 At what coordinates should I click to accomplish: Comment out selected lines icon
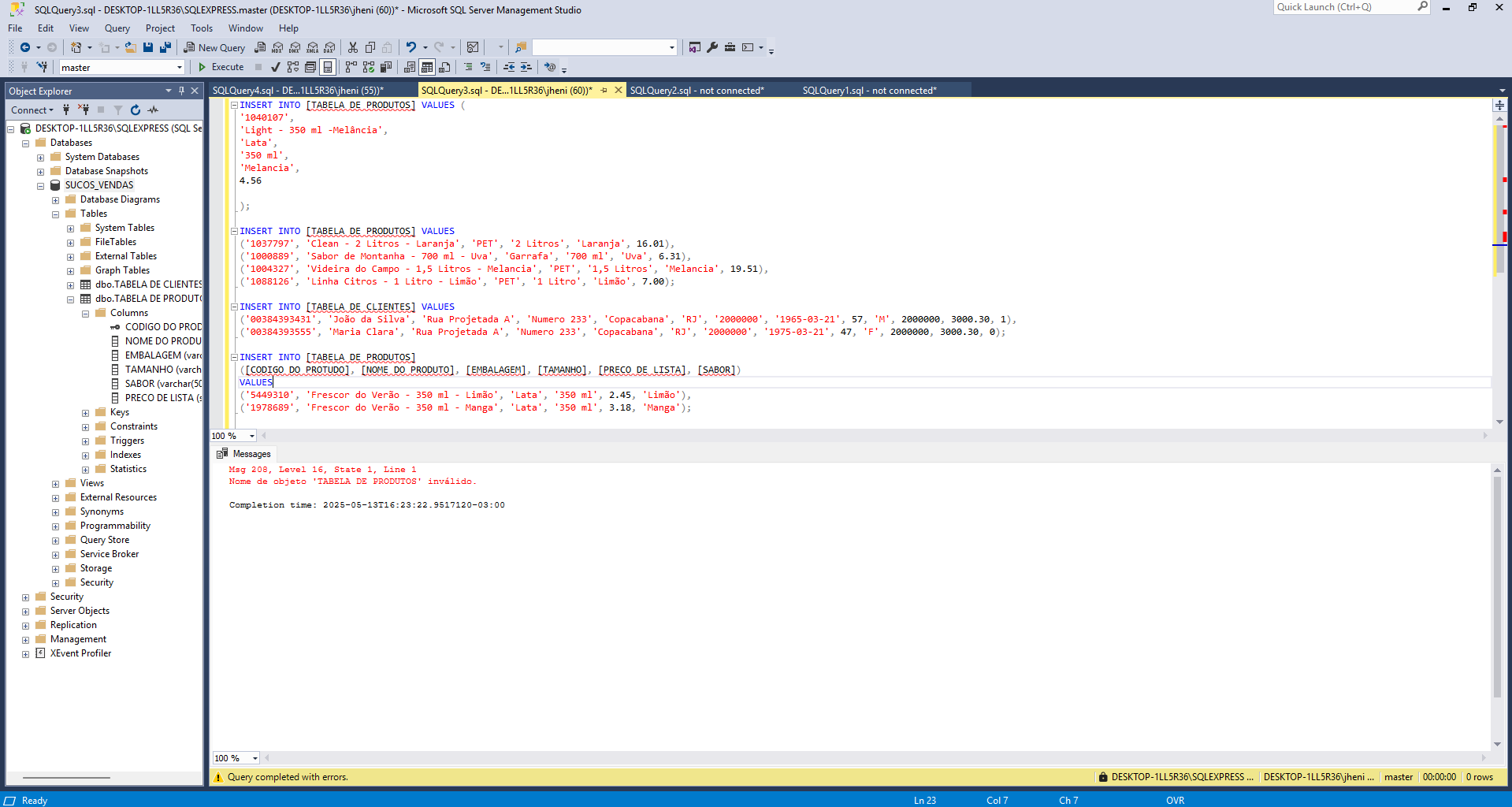[468, 67]
